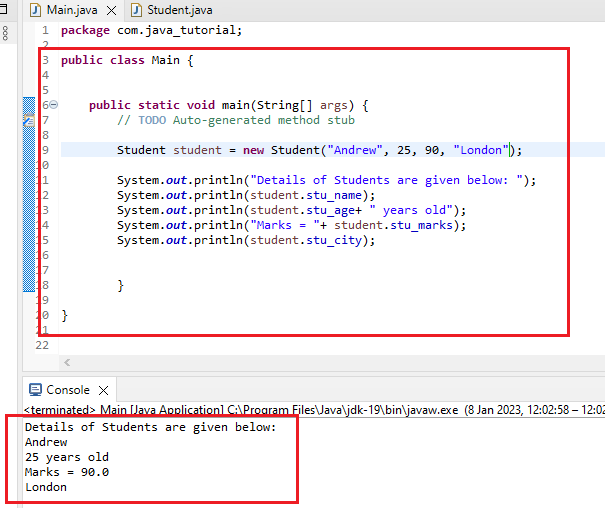Click console output 'Marks = 90.0'
605x508 pixels.
(x=67, y=472)
